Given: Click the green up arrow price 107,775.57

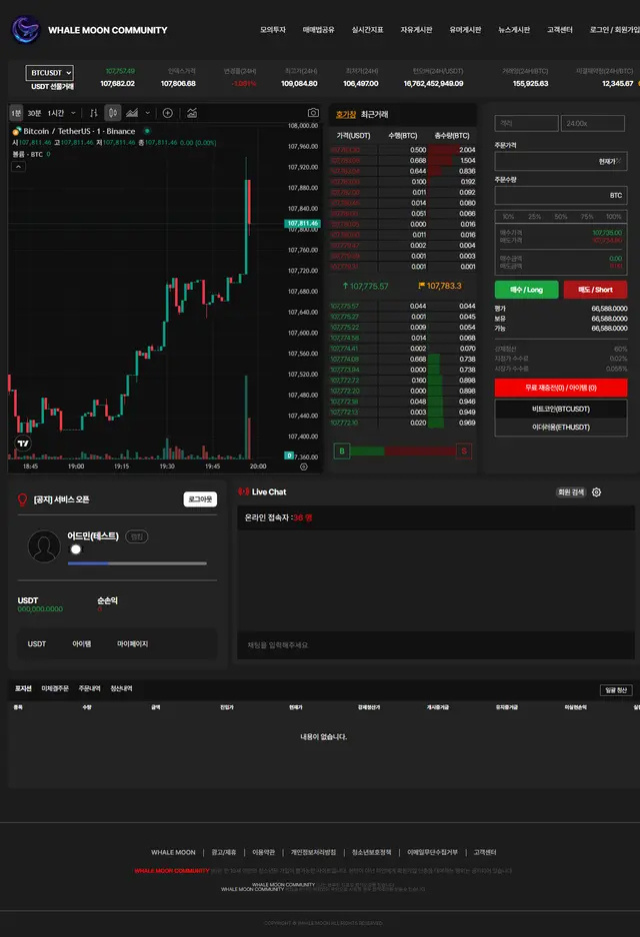Looking at the screenshot, I should 365,286.
